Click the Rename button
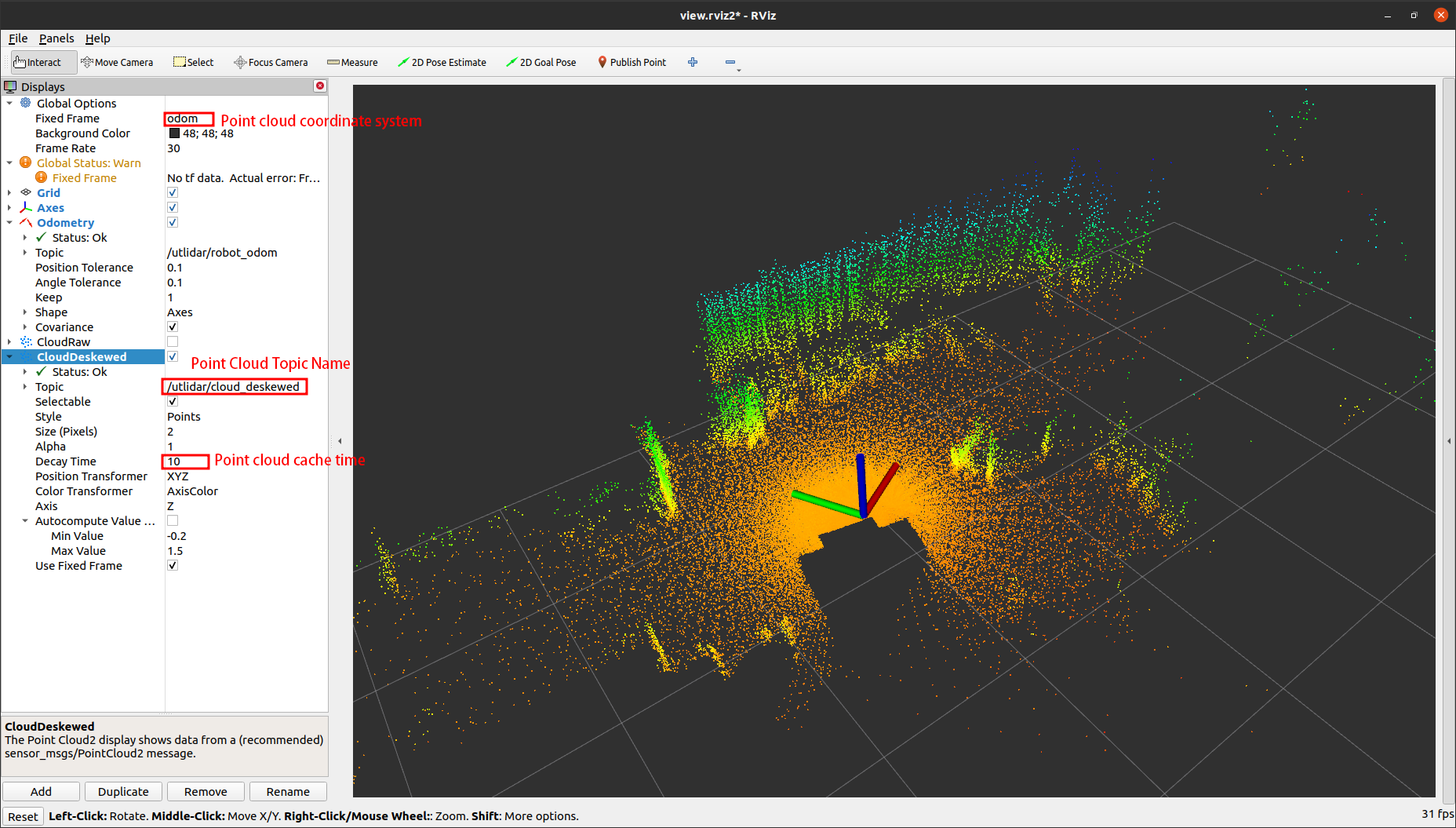This screenshot has height=828, width=1456. (x=287, y=791)
